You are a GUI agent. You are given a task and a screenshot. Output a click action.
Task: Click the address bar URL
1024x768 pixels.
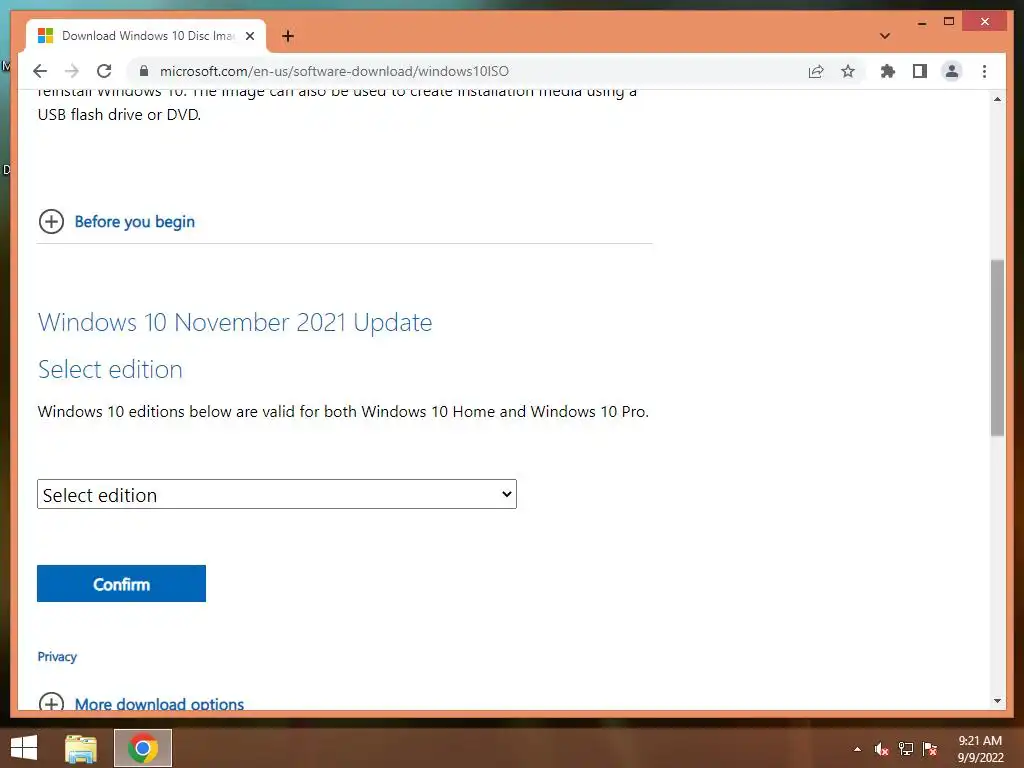click(x=334, y=71)
